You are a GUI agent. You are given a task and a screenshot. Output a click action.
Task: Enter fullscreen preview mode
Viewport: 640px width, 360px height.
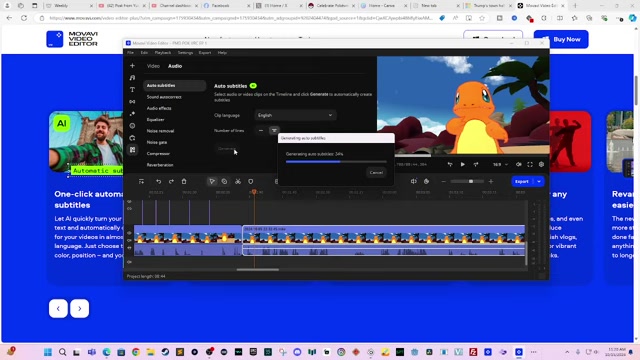530,164
